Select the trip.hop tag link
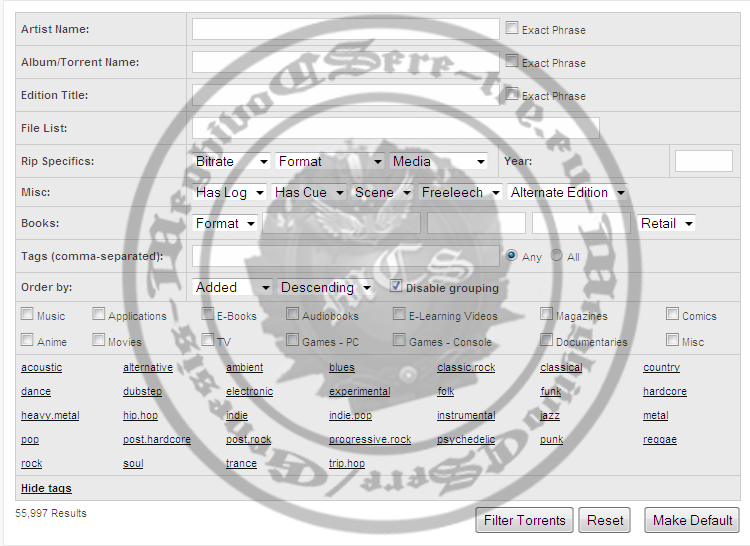The width and height of the screenshot is (750, 546). click(x=347, y=463)
